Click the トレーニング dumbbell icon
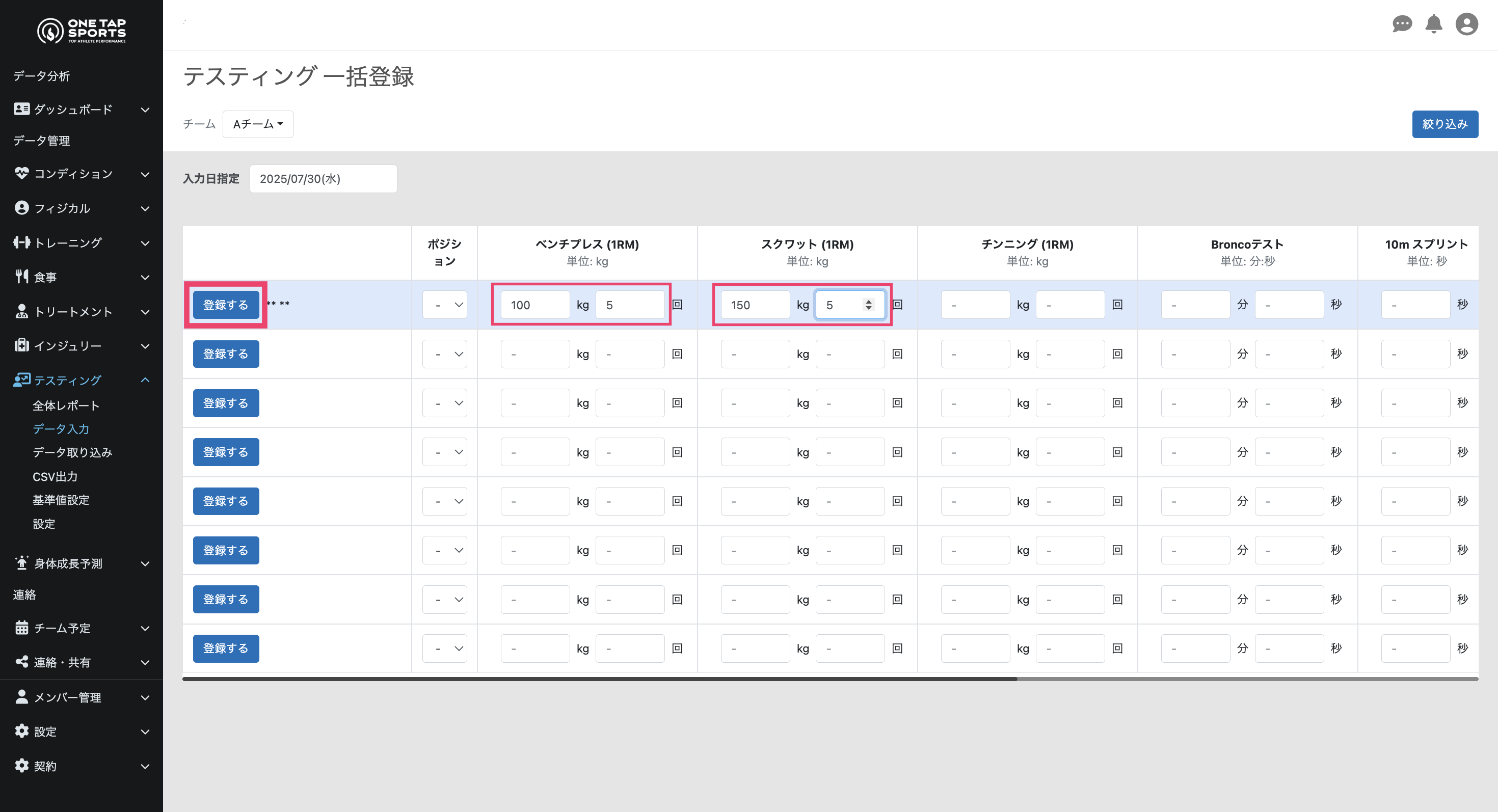The width and height of the screenshot is (1498, 812). point(21,242)
